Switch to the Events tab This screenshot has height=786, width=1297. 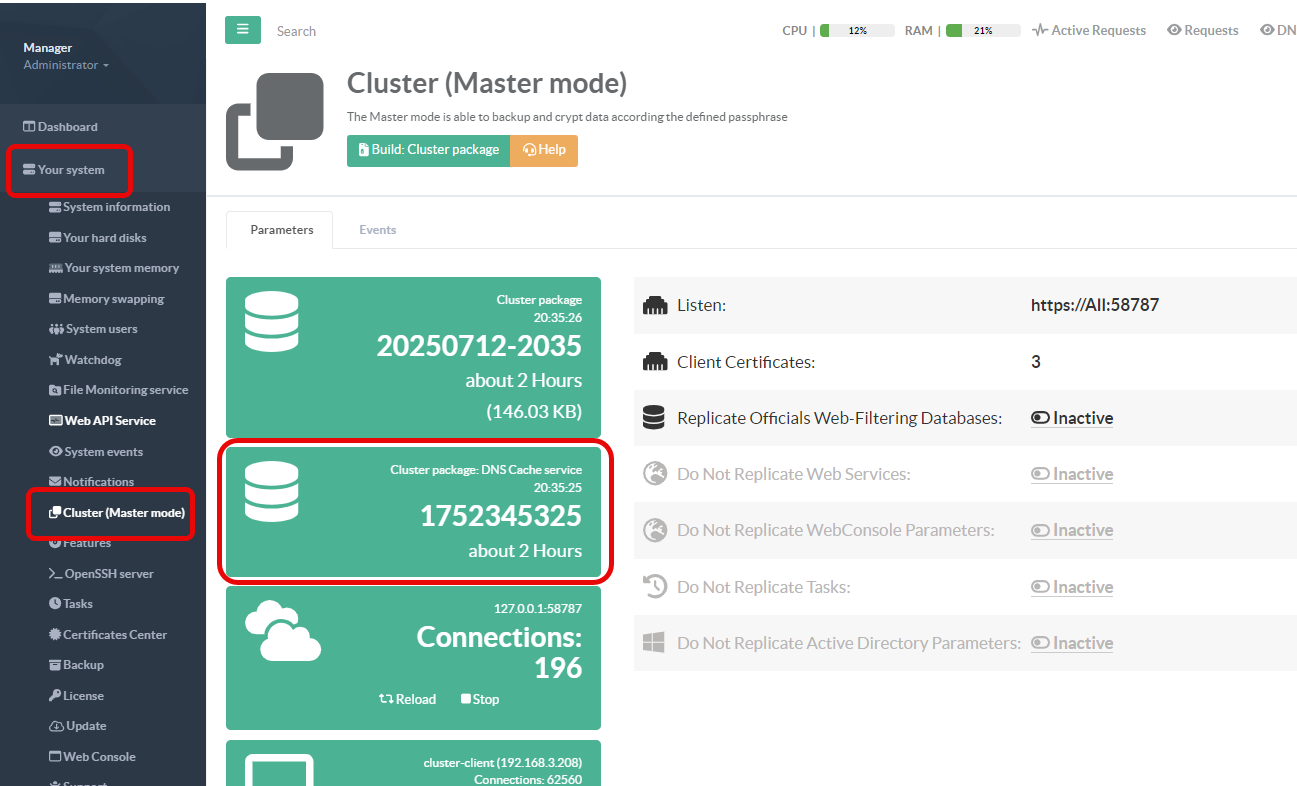point(377,230)
